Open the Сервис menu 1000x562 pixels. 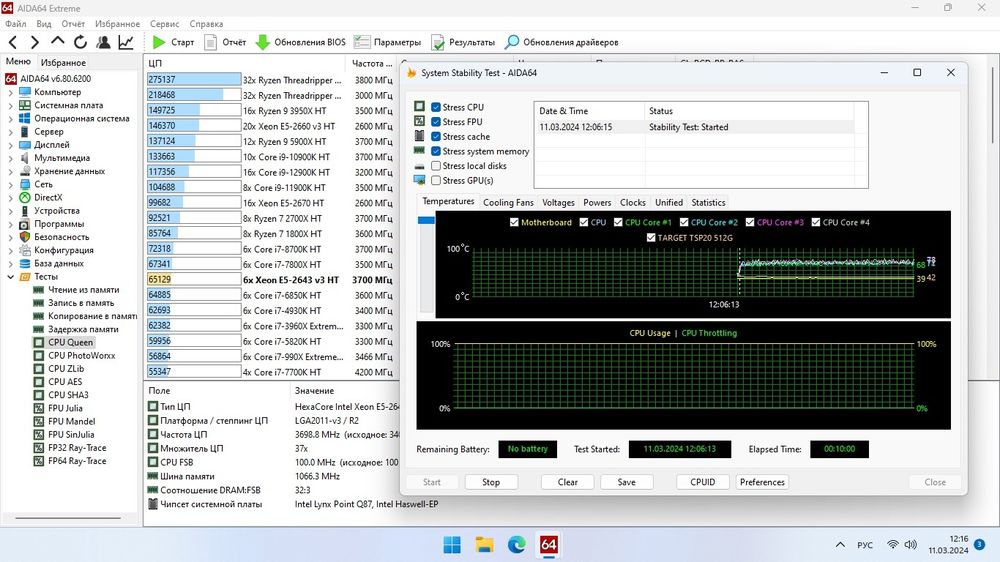coord(165,24)
